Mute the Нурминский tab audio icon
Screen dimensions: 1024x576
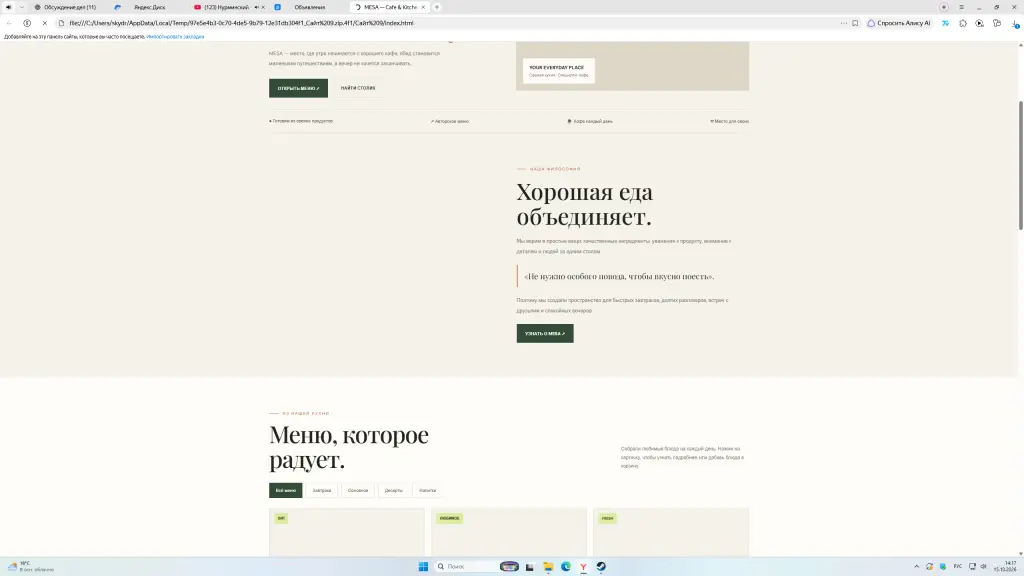257,7
